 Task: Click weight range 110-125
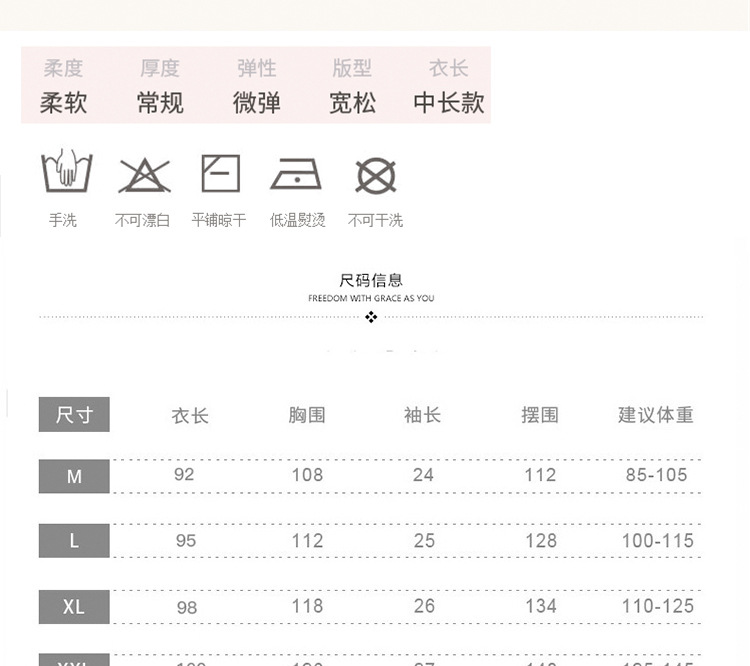(x=658, y=606)
